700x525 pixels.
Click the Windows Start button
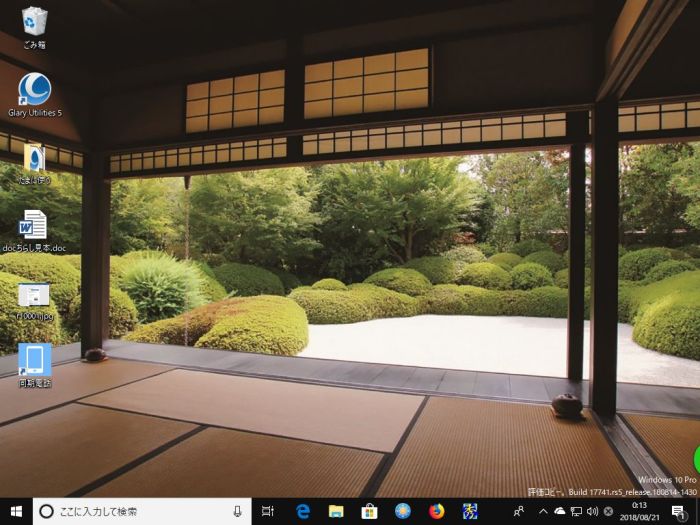(16, 511)
